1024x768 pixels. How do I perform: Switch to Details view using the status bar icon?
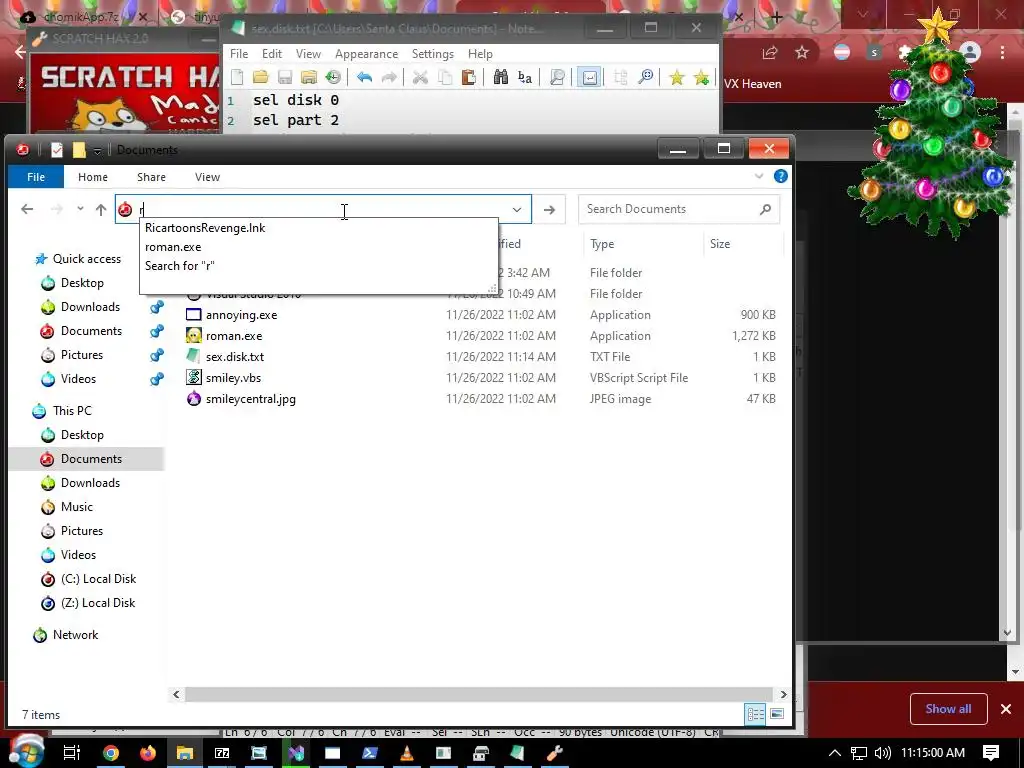point(756,714)
